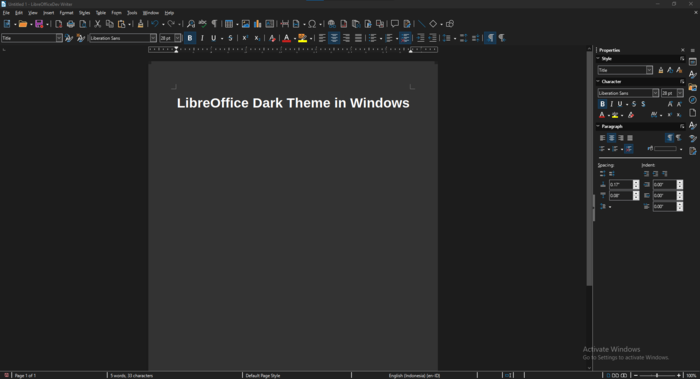This screenshot has height=379, width=700.
Task: Click the Default Page Style status bar field
Action: tap(263, 375)
